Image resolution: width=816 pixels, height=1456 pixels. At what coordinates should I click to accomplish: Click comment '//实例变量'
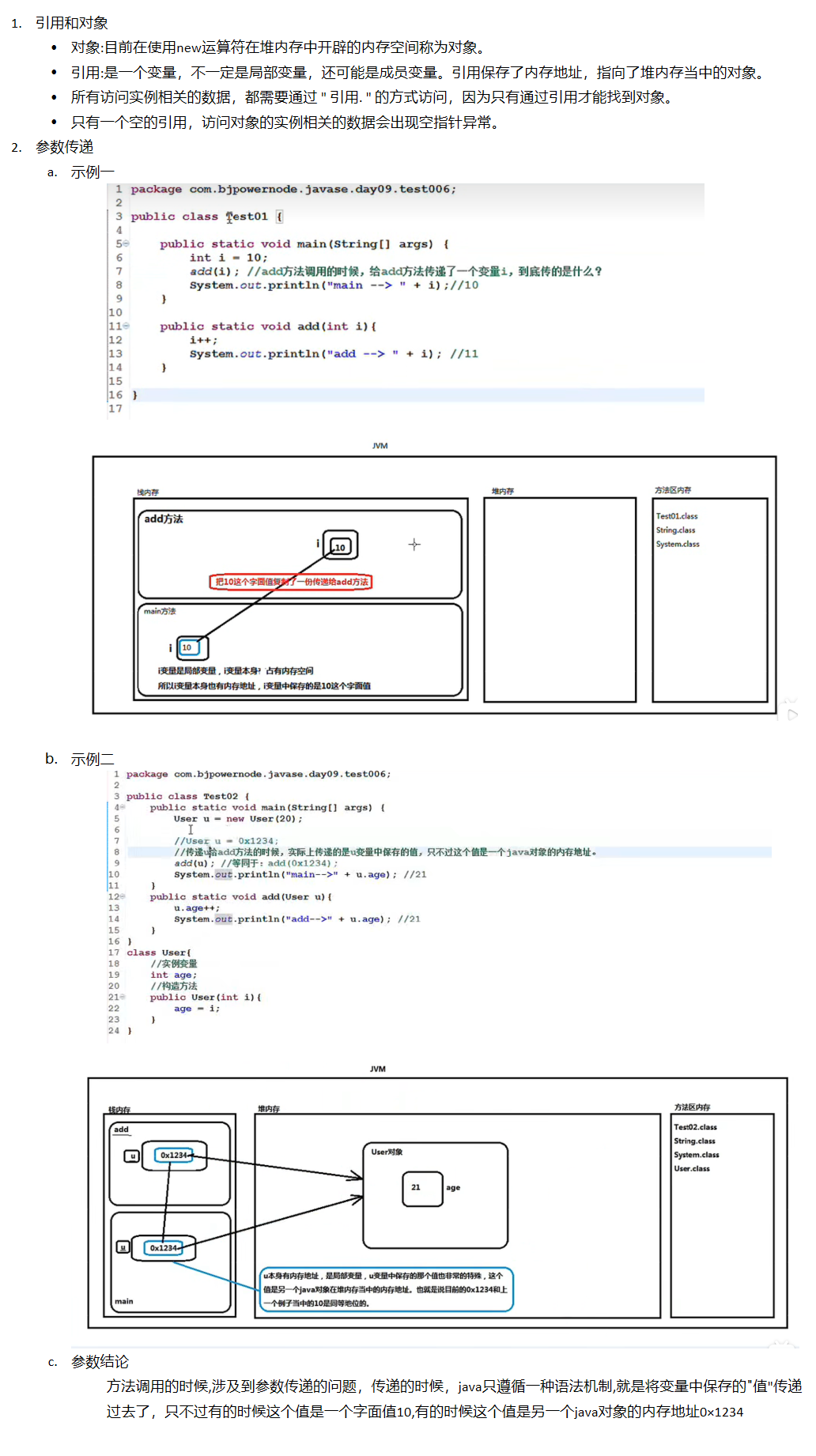pos(174,964)
